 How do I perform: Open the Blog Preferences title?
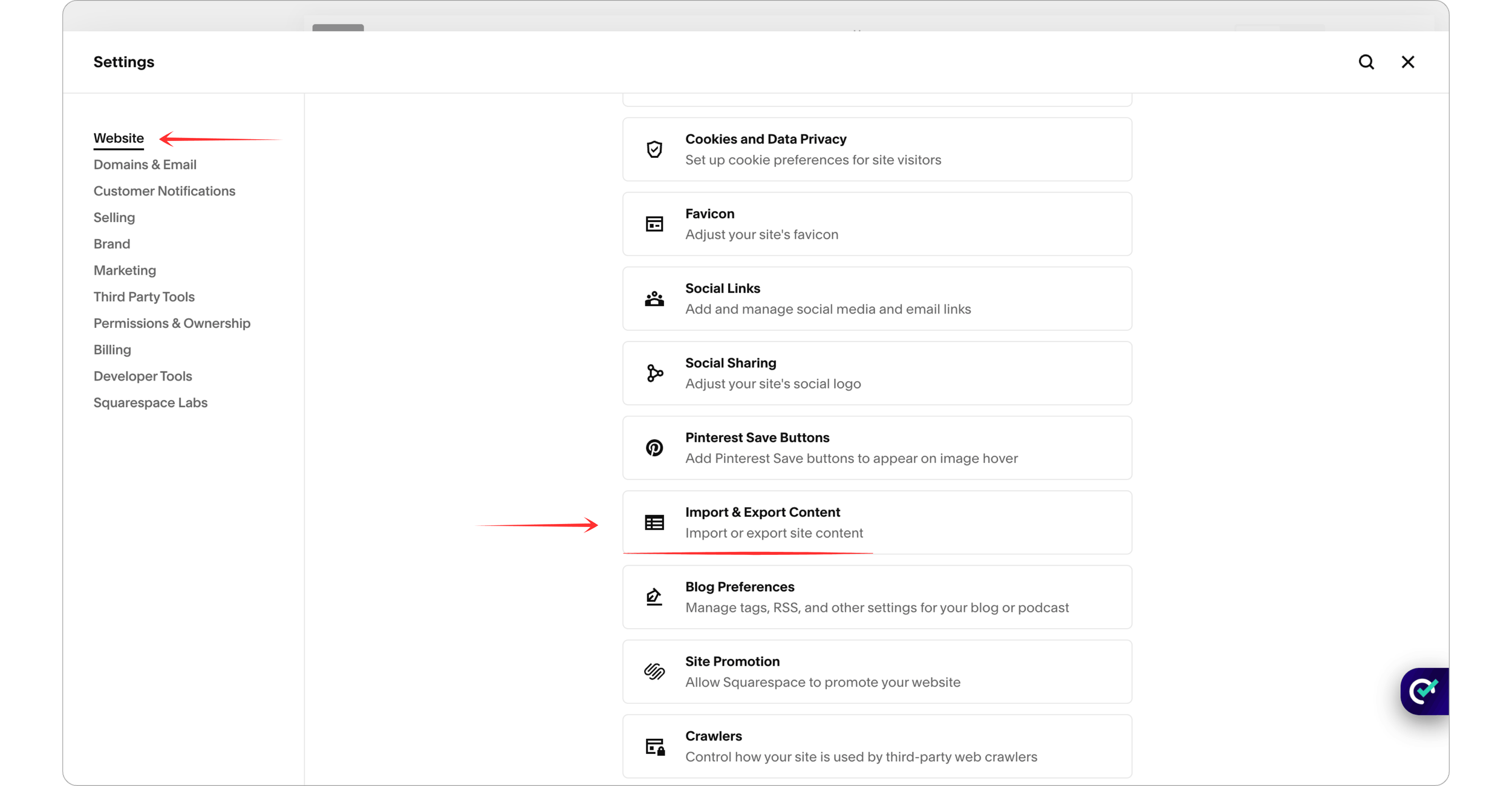tap(740, 587)
